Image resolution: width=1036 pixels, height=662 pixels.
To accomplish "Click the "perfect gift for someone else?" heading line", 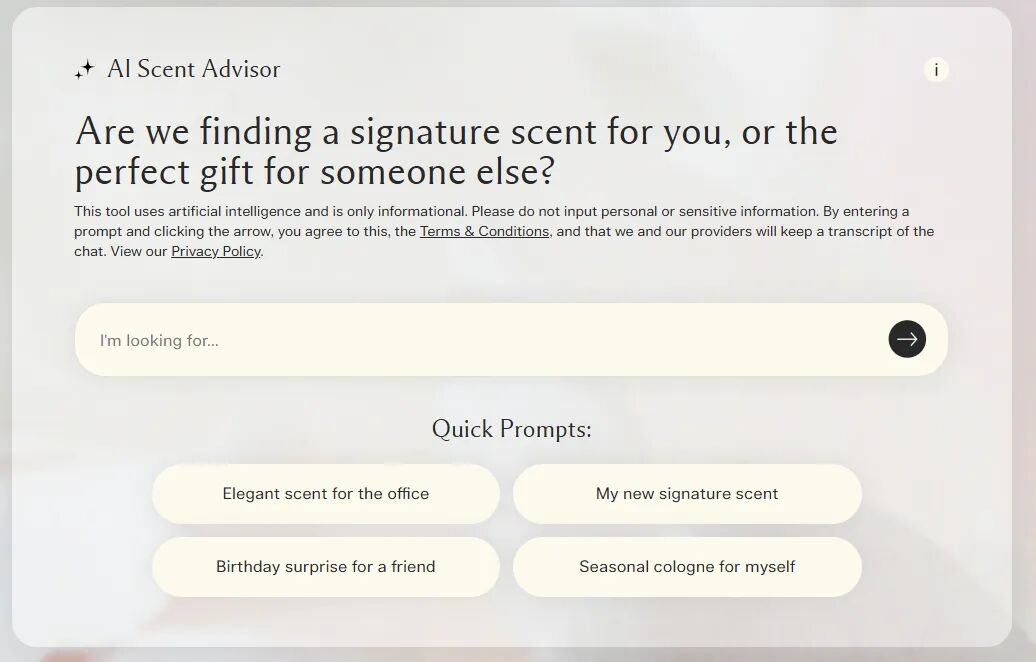I will pyautogui.click(x=314, y=172).
